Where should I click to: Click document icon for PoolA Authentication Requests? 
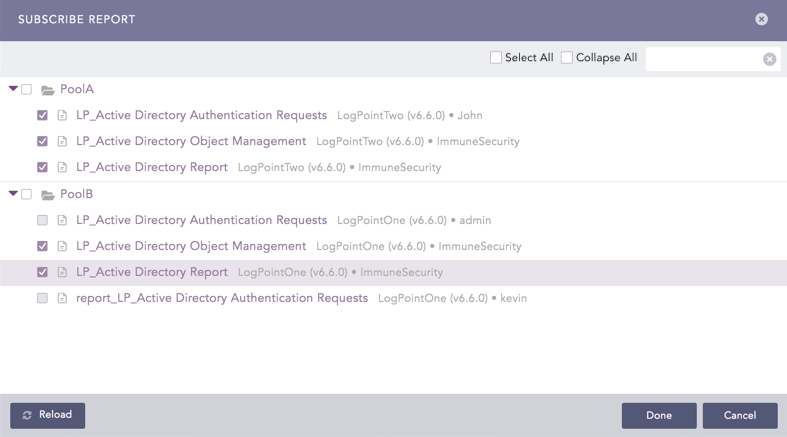tap(62, 116)
